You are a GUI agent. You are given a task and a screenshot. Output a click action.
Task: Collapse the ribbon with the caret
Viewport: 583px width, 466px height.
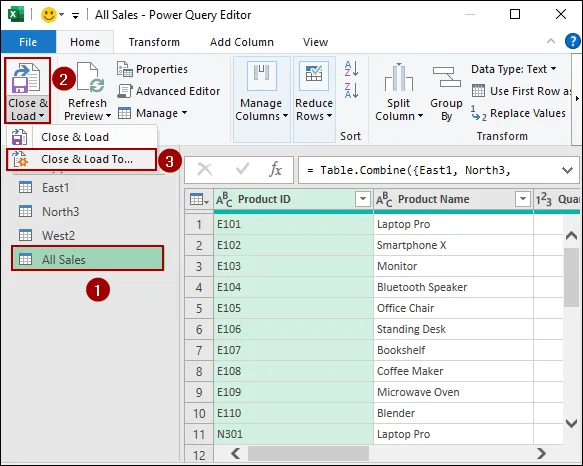(551, 41)
